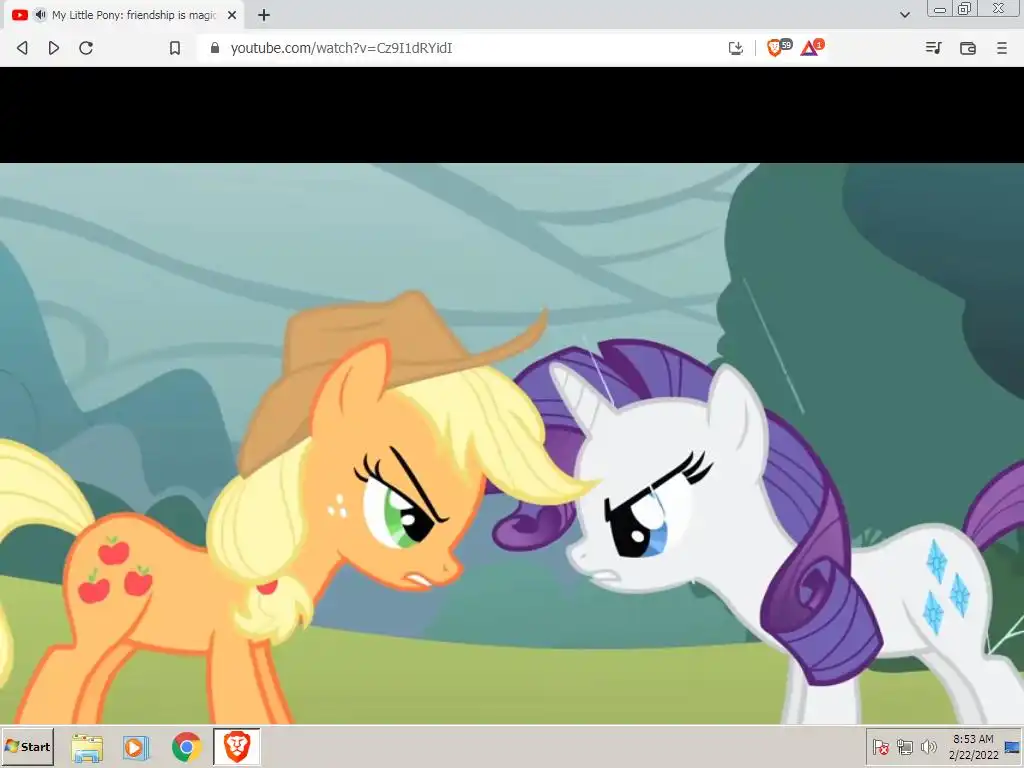
Task: Minimize the Brave browser window
Action: [x=940, y=9]
